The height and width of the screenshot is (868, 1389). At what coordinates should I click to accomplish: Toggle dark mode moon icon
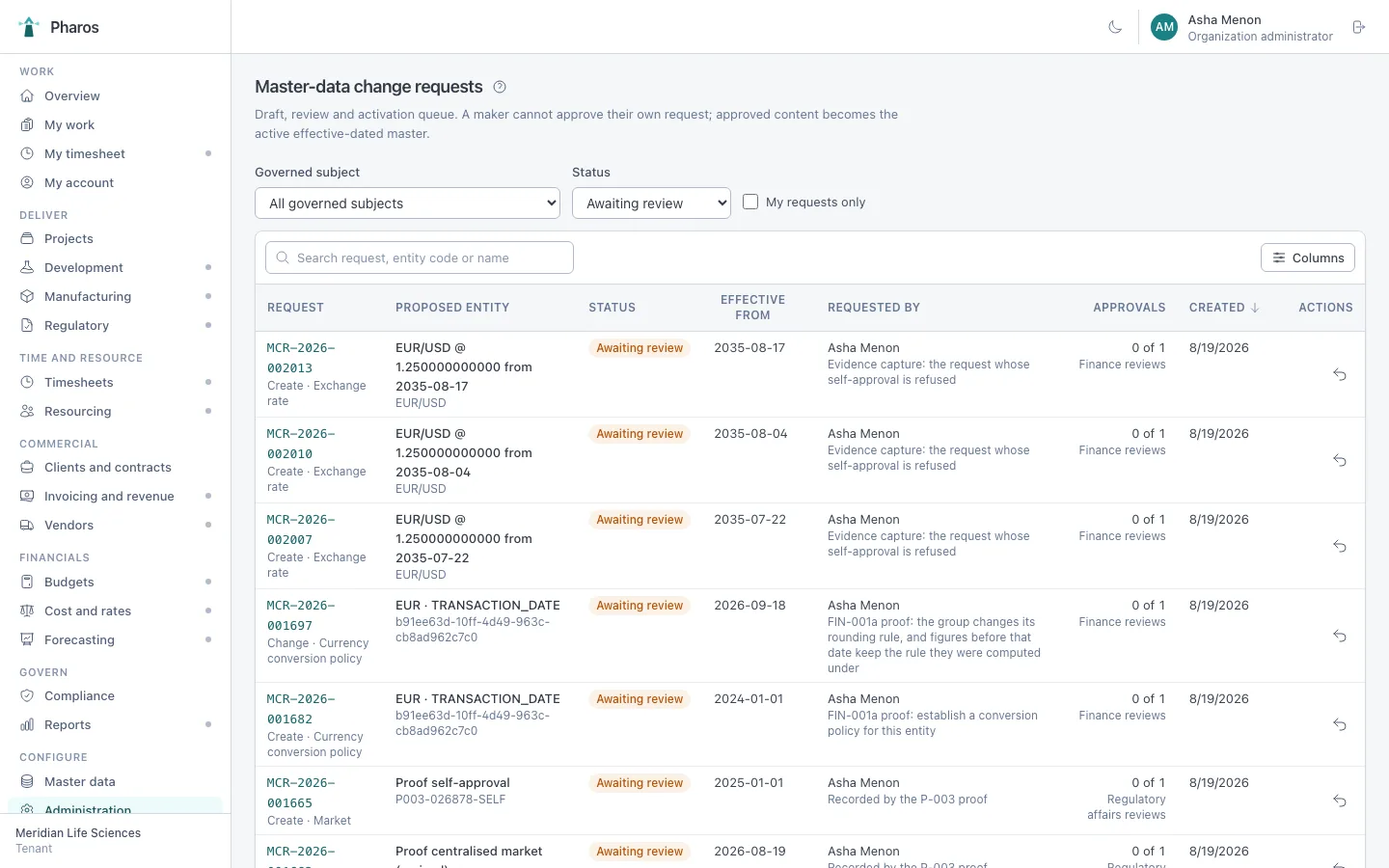(x=1115, y=27)
